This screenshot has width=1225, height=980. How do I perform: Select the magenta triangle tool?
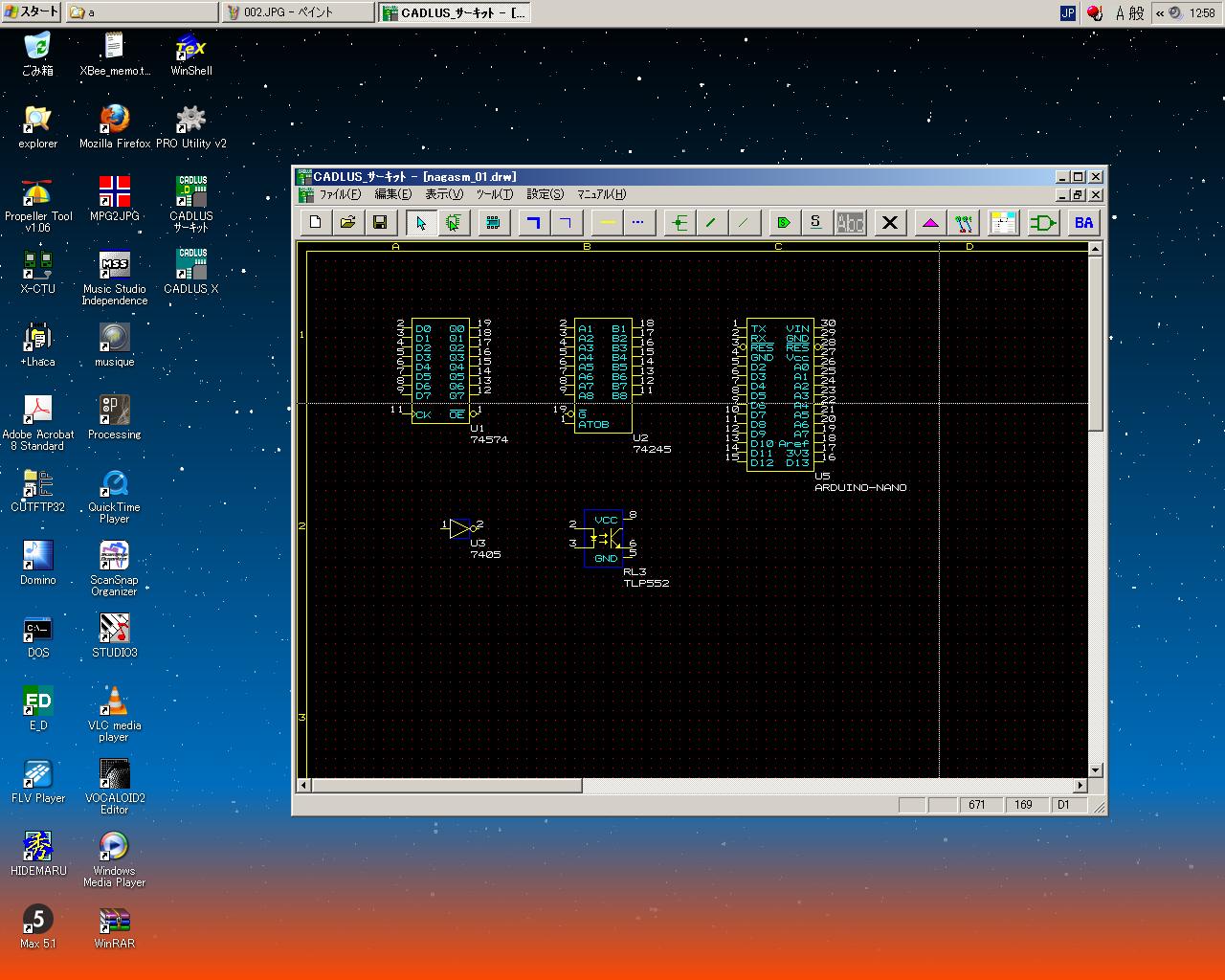coord(930,223)
